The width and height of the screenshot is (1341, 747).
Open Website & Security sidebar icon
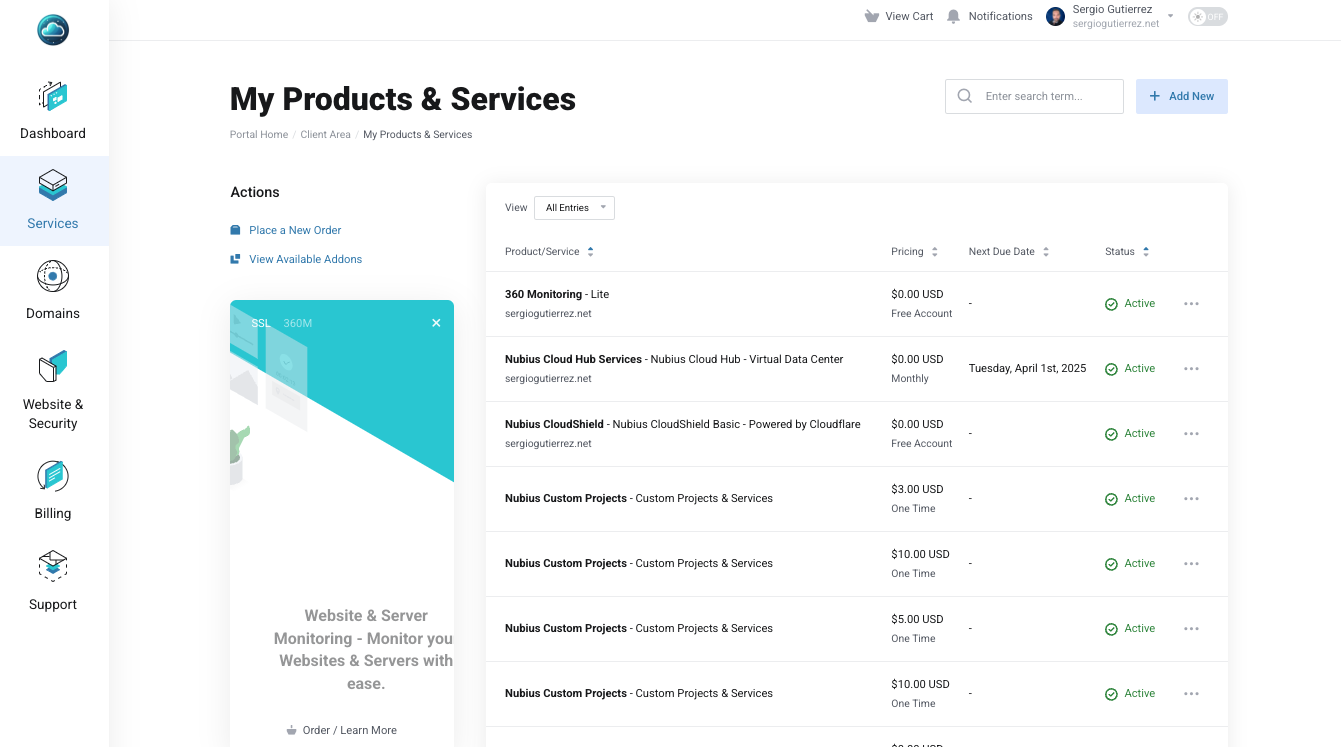click(x=53, y=367)
